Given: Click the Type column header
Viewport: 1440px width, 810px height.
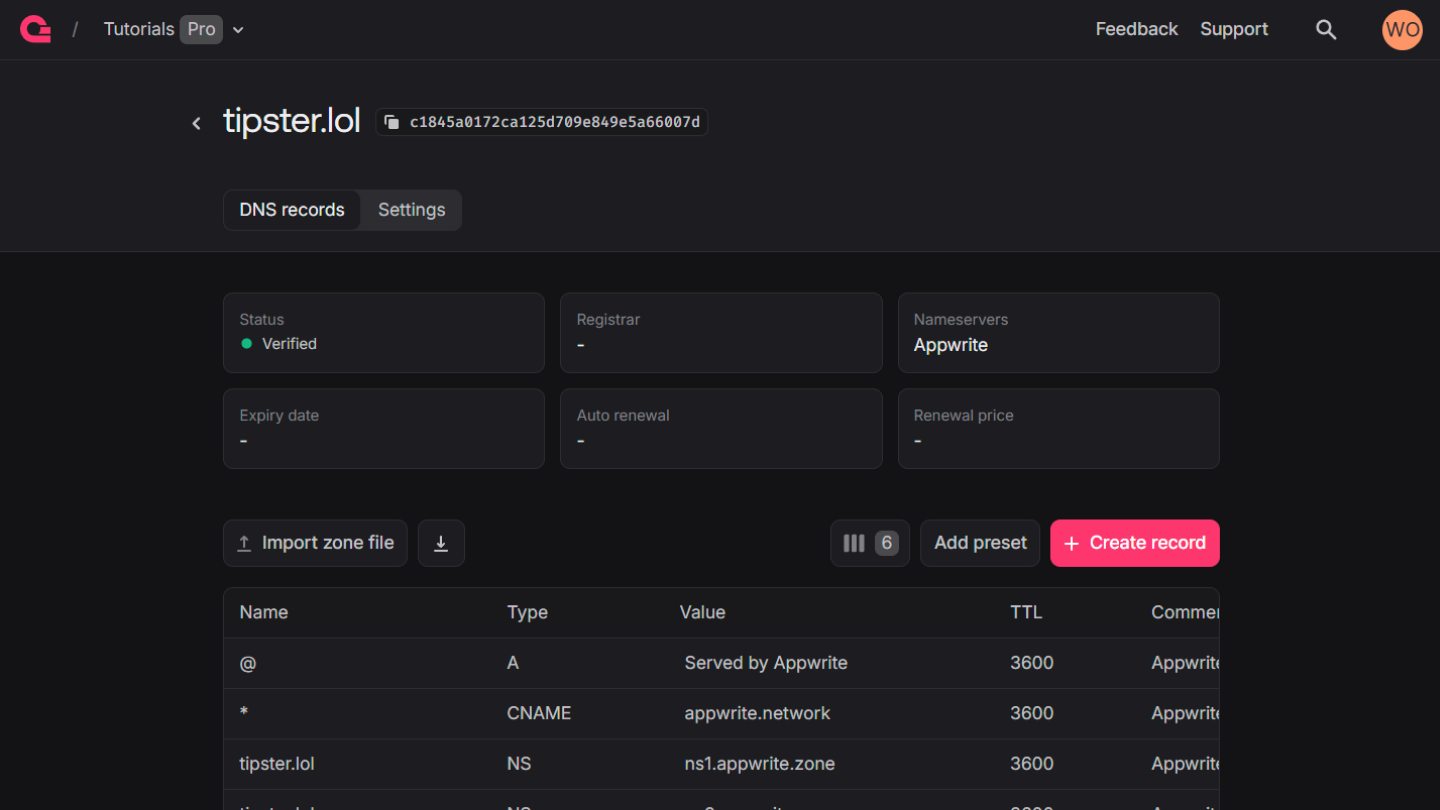Looking at the screenshot, I should click(527, 612).
